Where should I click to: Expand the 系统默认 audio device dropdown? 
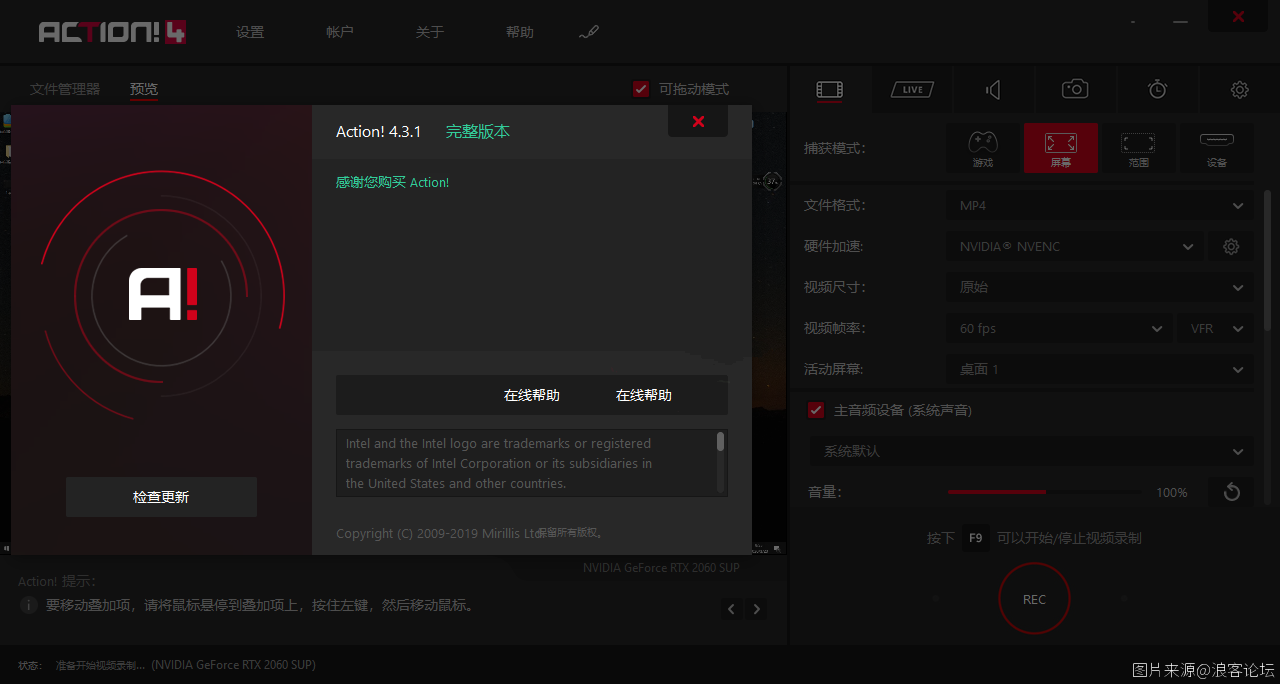pyautogui.click(x=1032, y=451)
